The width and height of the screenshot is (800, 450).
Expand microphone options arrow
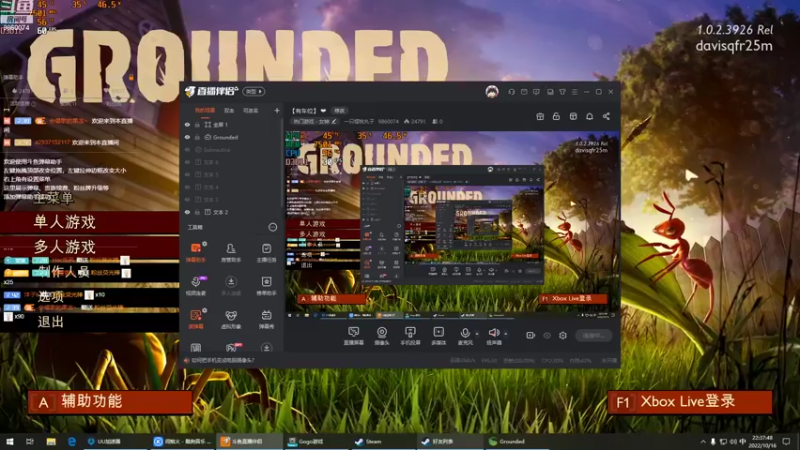pos(477,334)
